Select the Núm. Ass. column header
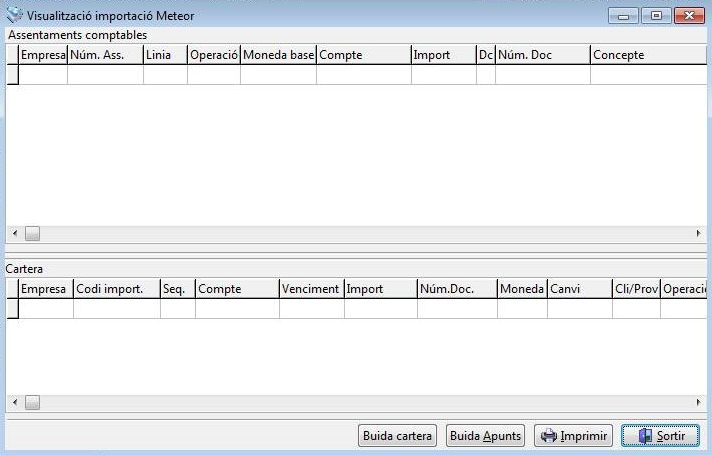This screenshot has width=712, height=455. 105,55
